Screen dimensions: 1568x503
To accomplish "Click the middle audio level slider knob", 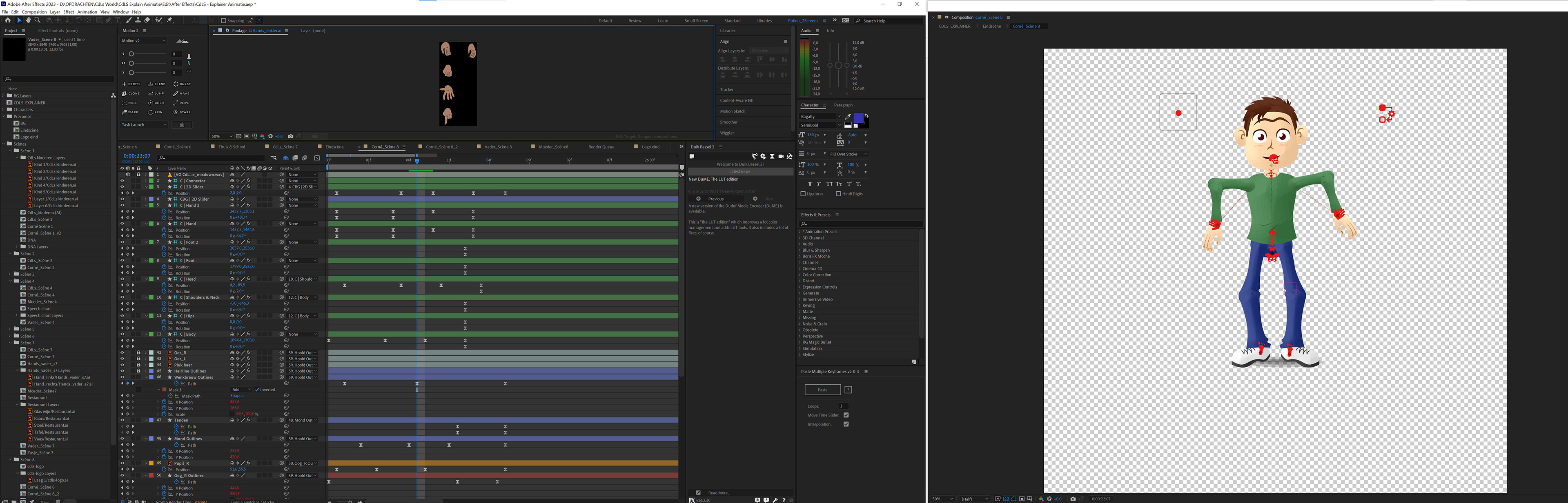I will click(838, 65).
